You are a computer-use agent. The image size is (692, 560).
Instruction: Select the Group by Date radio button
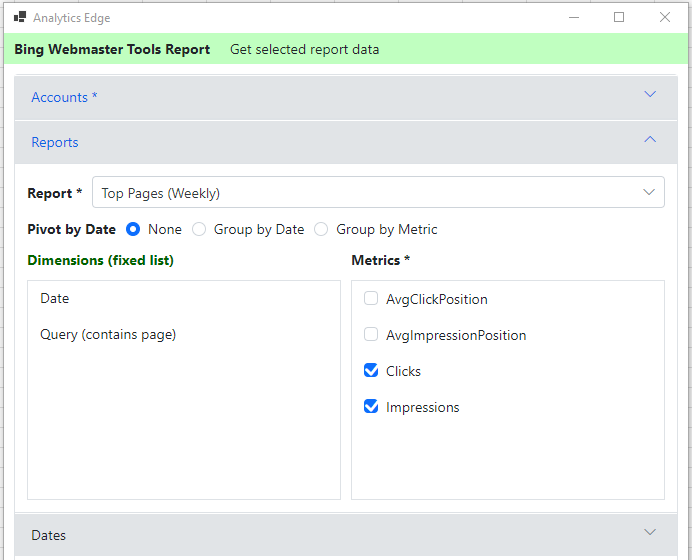(x=199, y=229)
